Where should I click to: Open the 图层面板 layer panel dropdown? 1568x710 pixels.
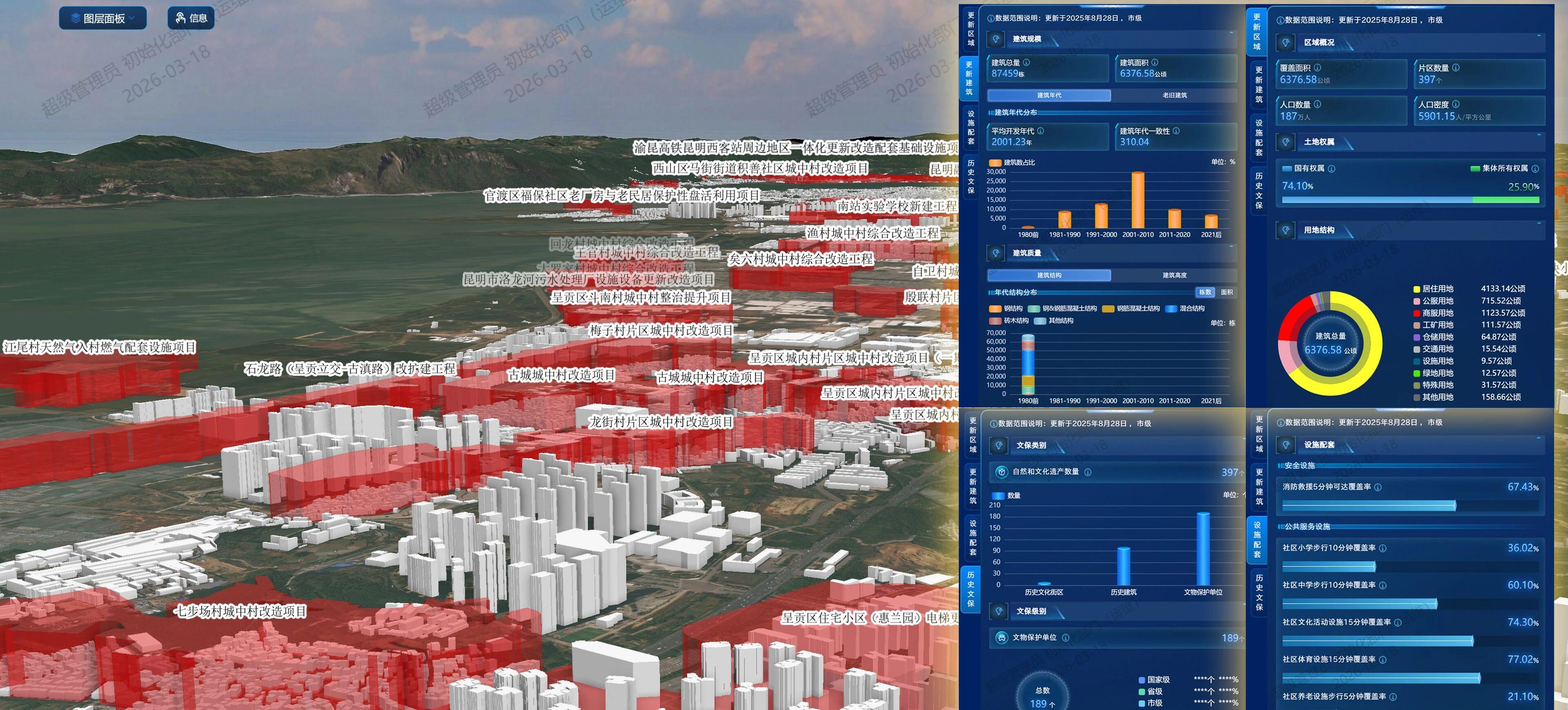[103, 18]
